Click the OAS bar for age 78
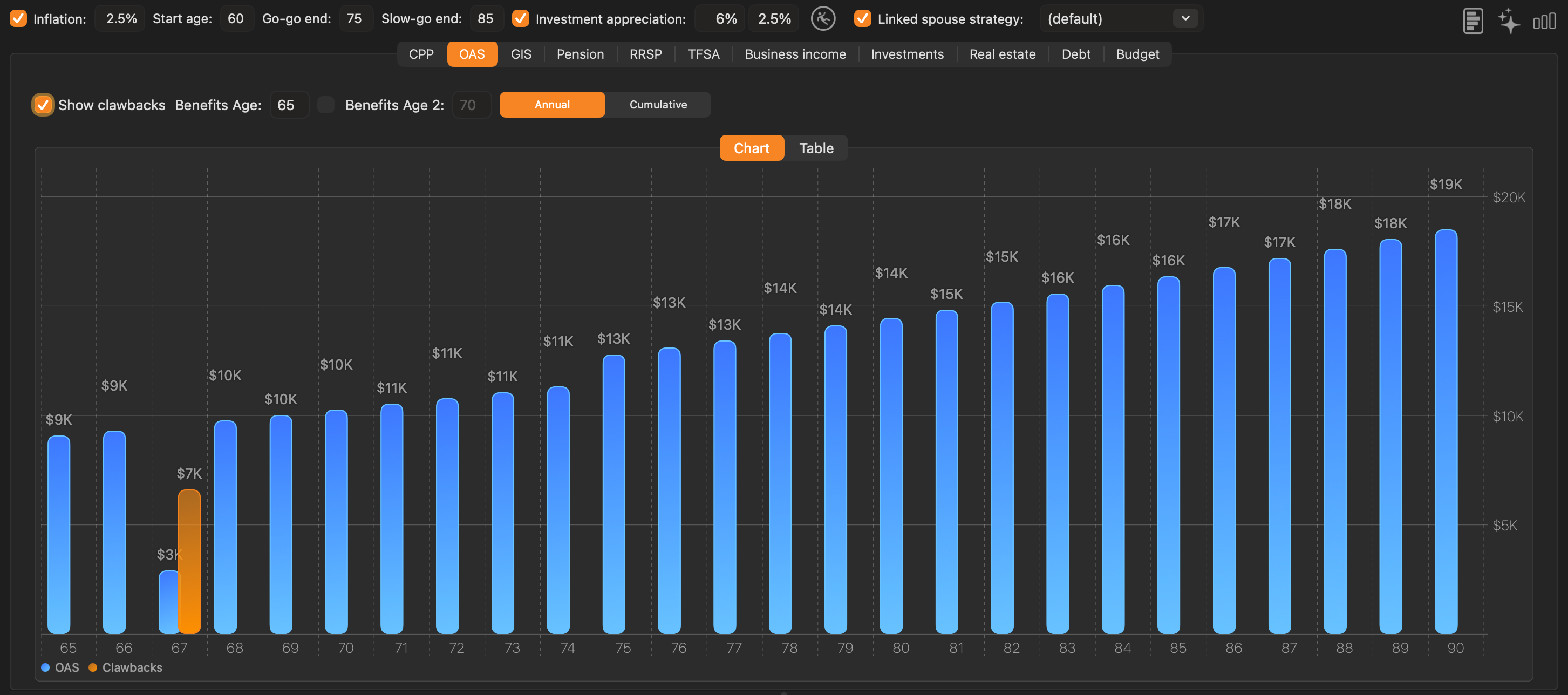 (x=780, y=483)
